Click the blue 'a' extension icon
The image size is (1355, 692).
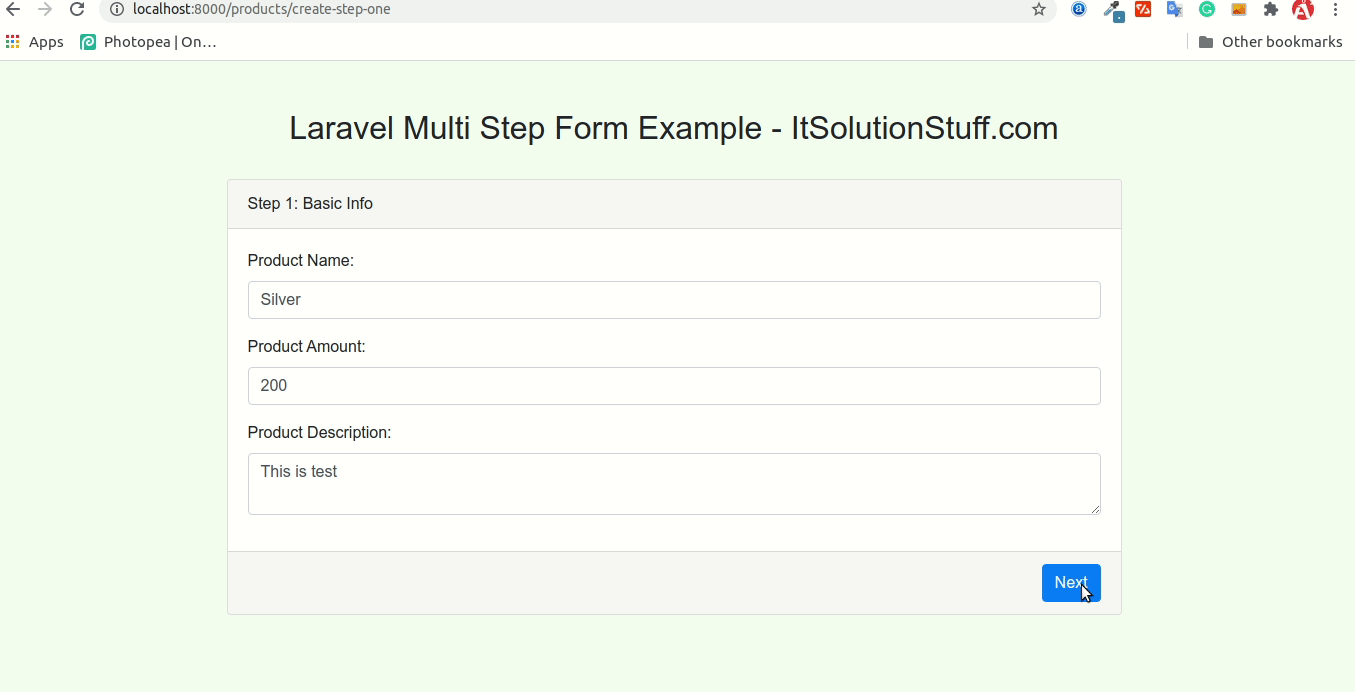click(1079, 10)
